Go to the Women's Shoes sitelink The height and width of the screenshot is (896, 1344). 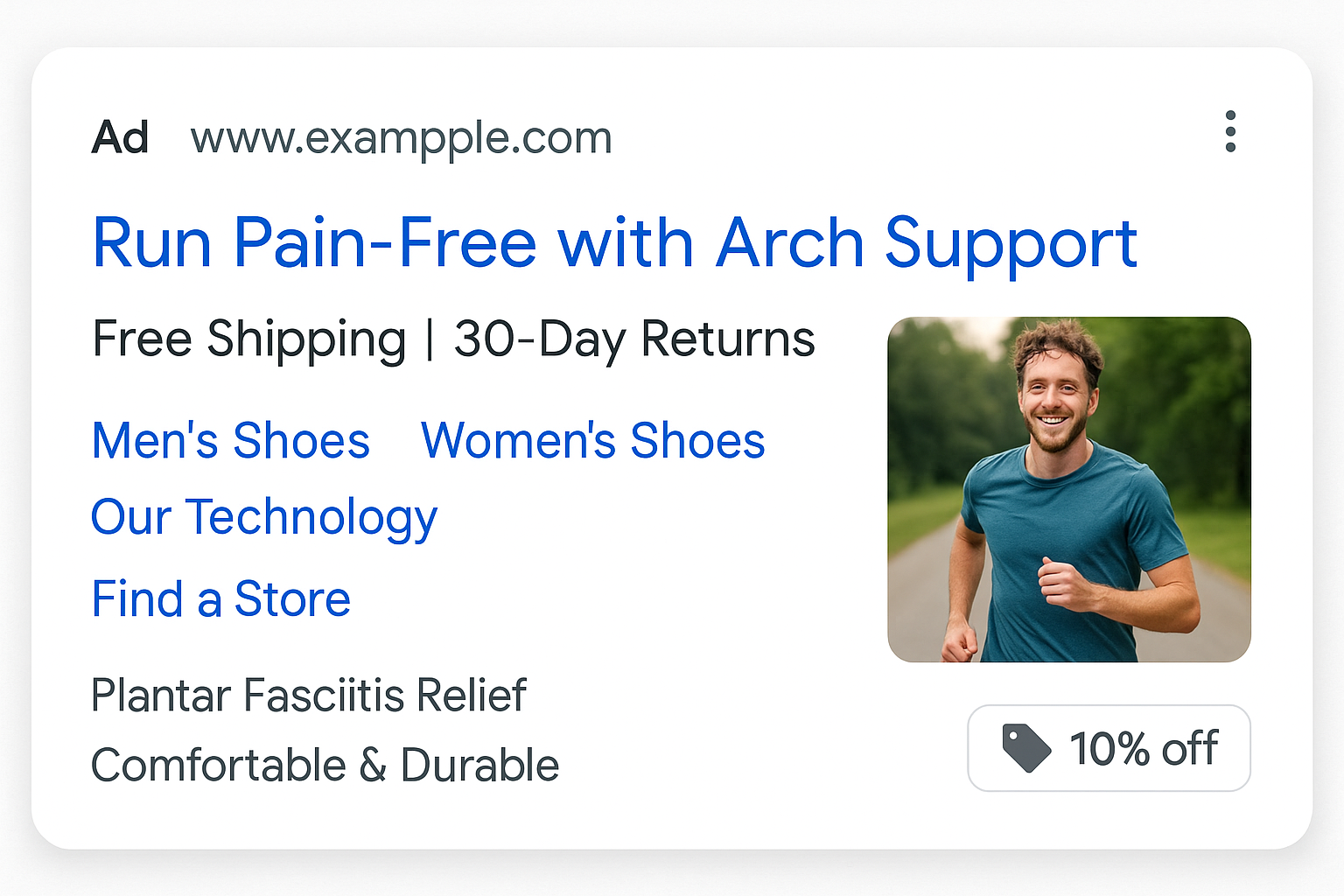click(x=593, y=440)
